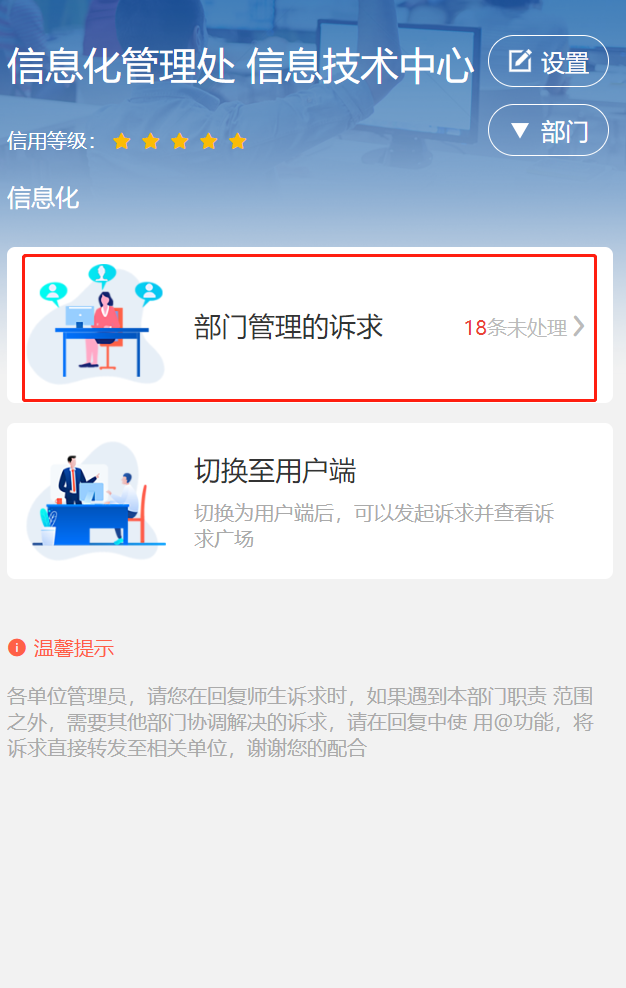Image resolution: width=626 pixels, height=988 pixels.
Task: View the 18条未处理 pending count
Action: tap(516, 328)
